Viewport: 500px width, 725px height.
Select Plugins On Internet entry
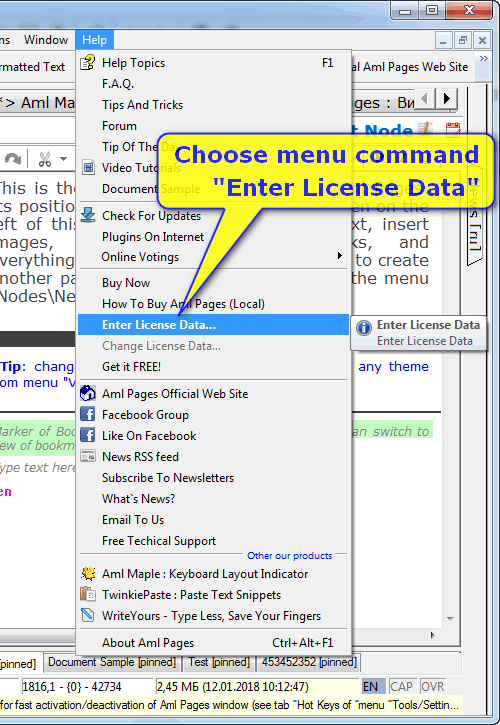(213, 236)
